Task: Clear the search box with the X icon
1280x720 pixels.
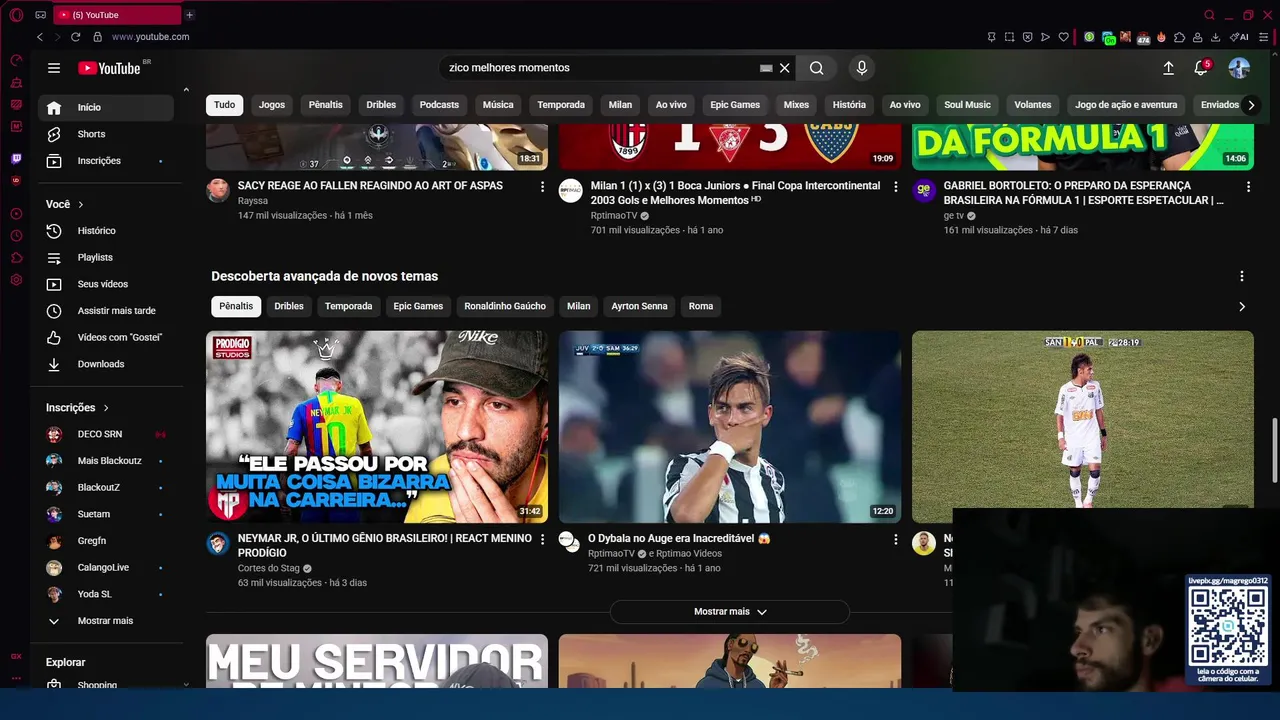Action: click(x=785, y=68)
